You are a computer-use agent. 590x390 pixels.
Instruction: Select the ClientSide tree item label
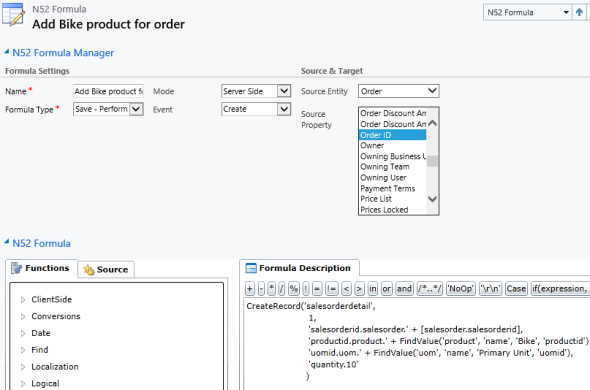pos(52,300)
